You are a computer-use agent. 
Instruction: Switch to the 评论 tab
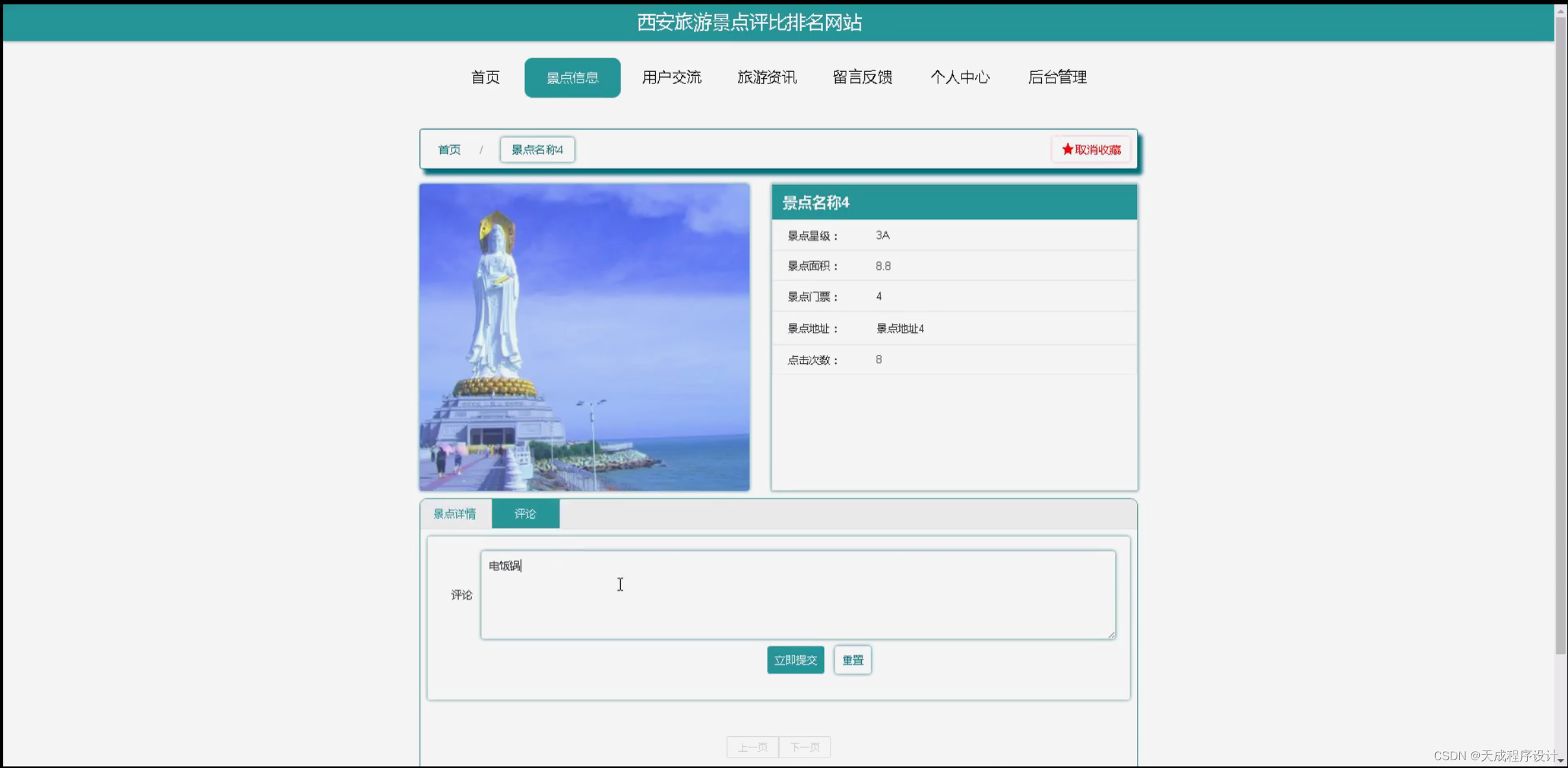525,514
